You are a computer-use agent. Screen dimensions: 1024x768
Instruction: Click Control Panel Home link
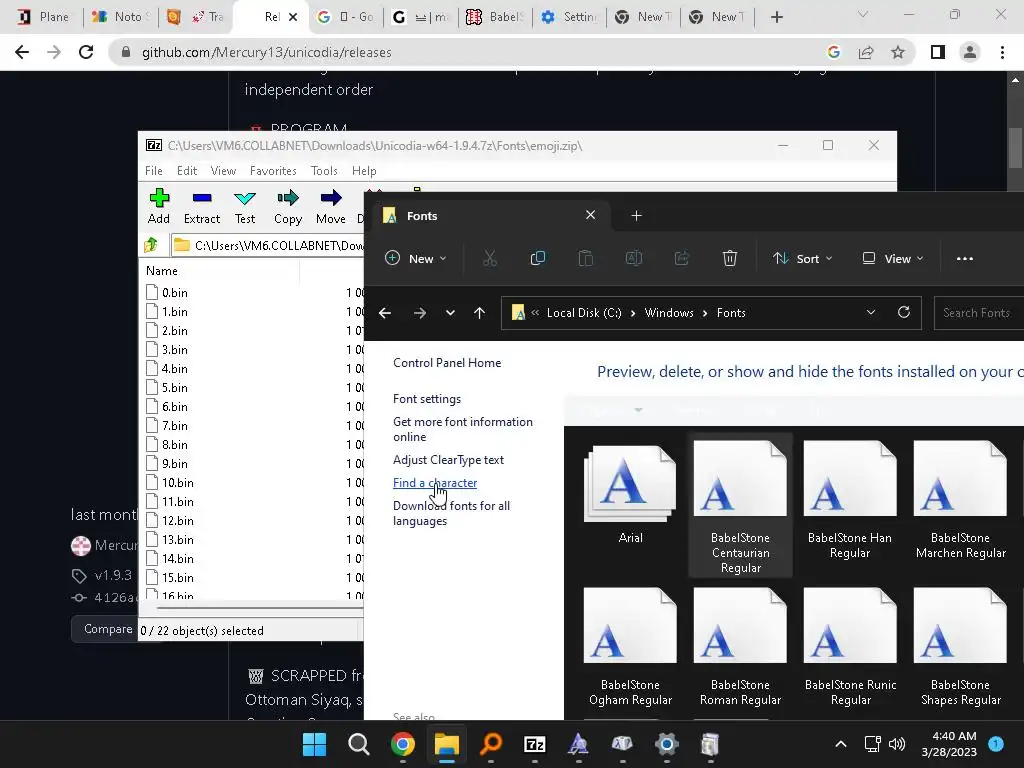coord(447,362)
